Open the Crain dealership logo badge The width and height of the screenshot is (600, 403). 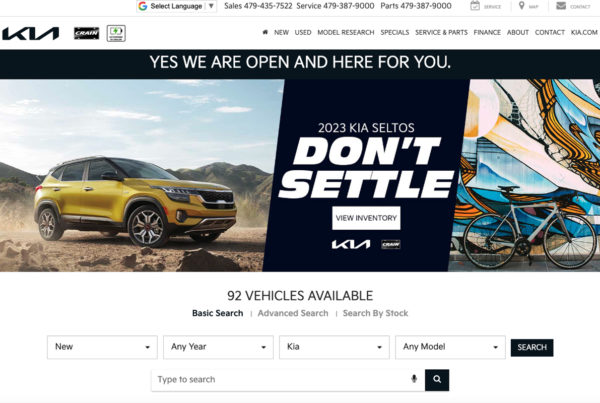point(86,33)
